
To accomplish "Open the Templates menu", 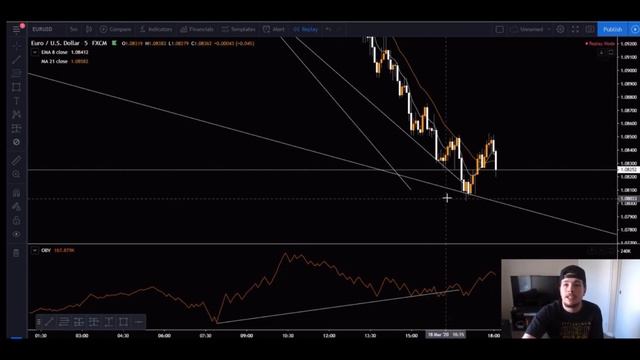I will (x=238, y=29).
